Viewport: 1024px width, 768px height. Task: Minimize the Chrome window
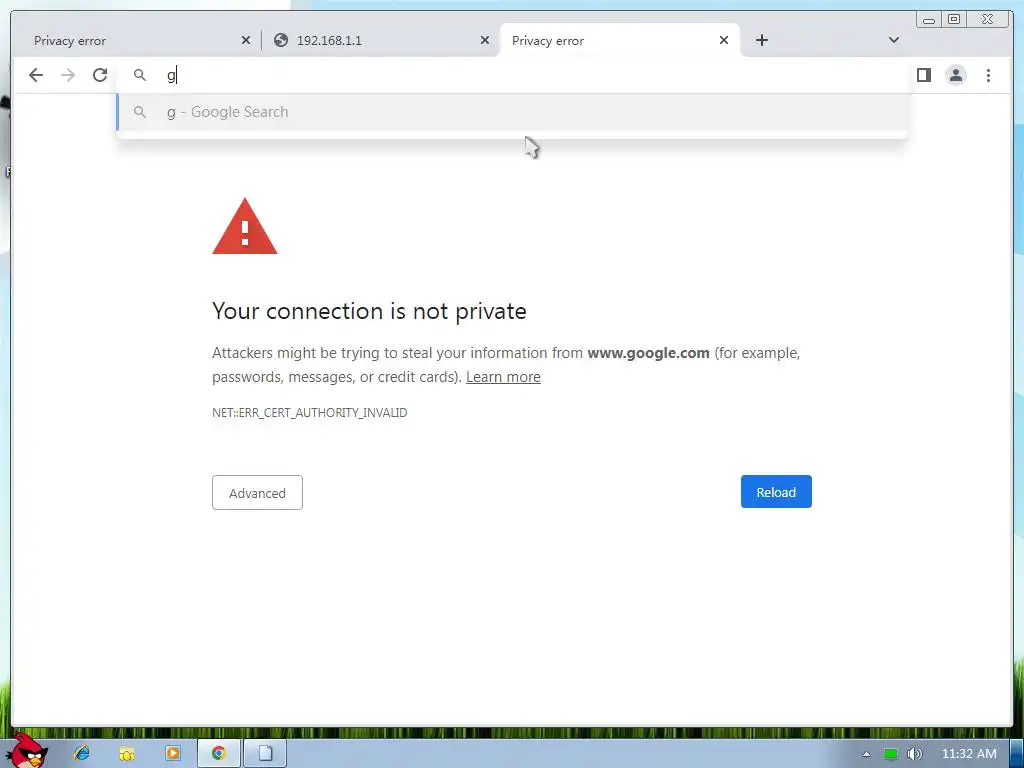[929, 20]
